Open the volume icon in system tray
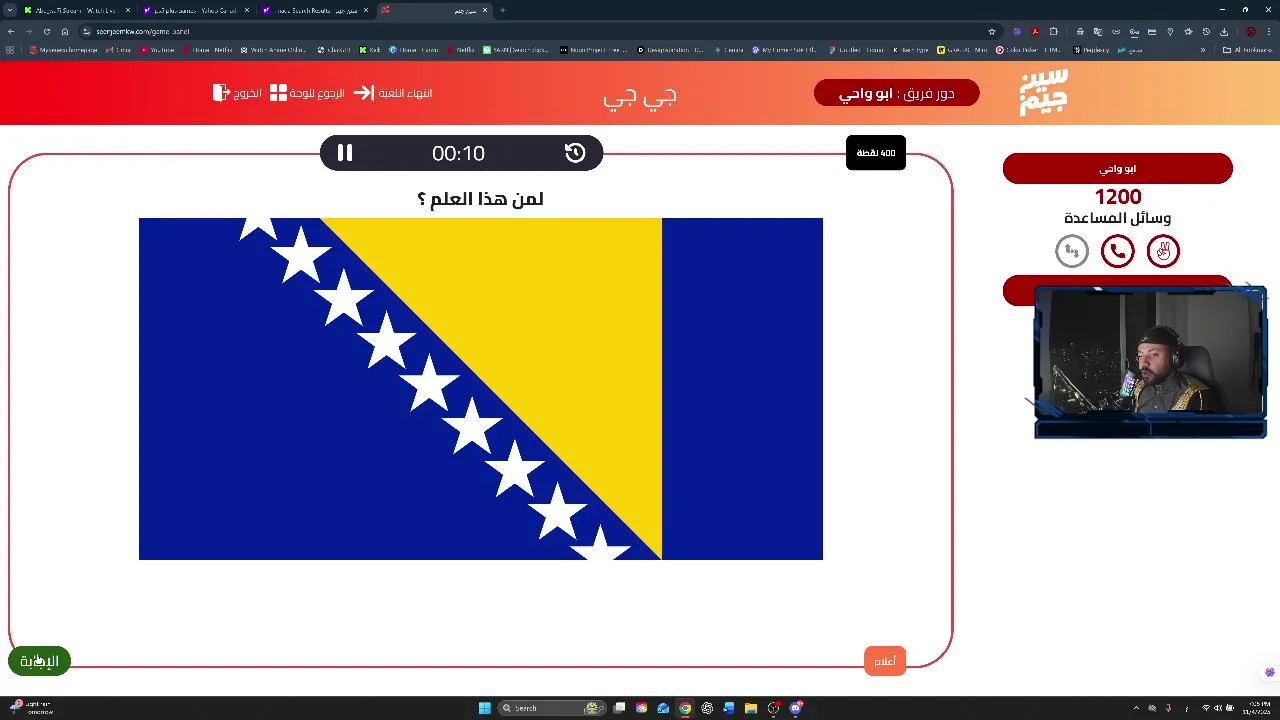Image resolution: width=1280 pixels, height=720 pixels. click(x=1218, y=708)
